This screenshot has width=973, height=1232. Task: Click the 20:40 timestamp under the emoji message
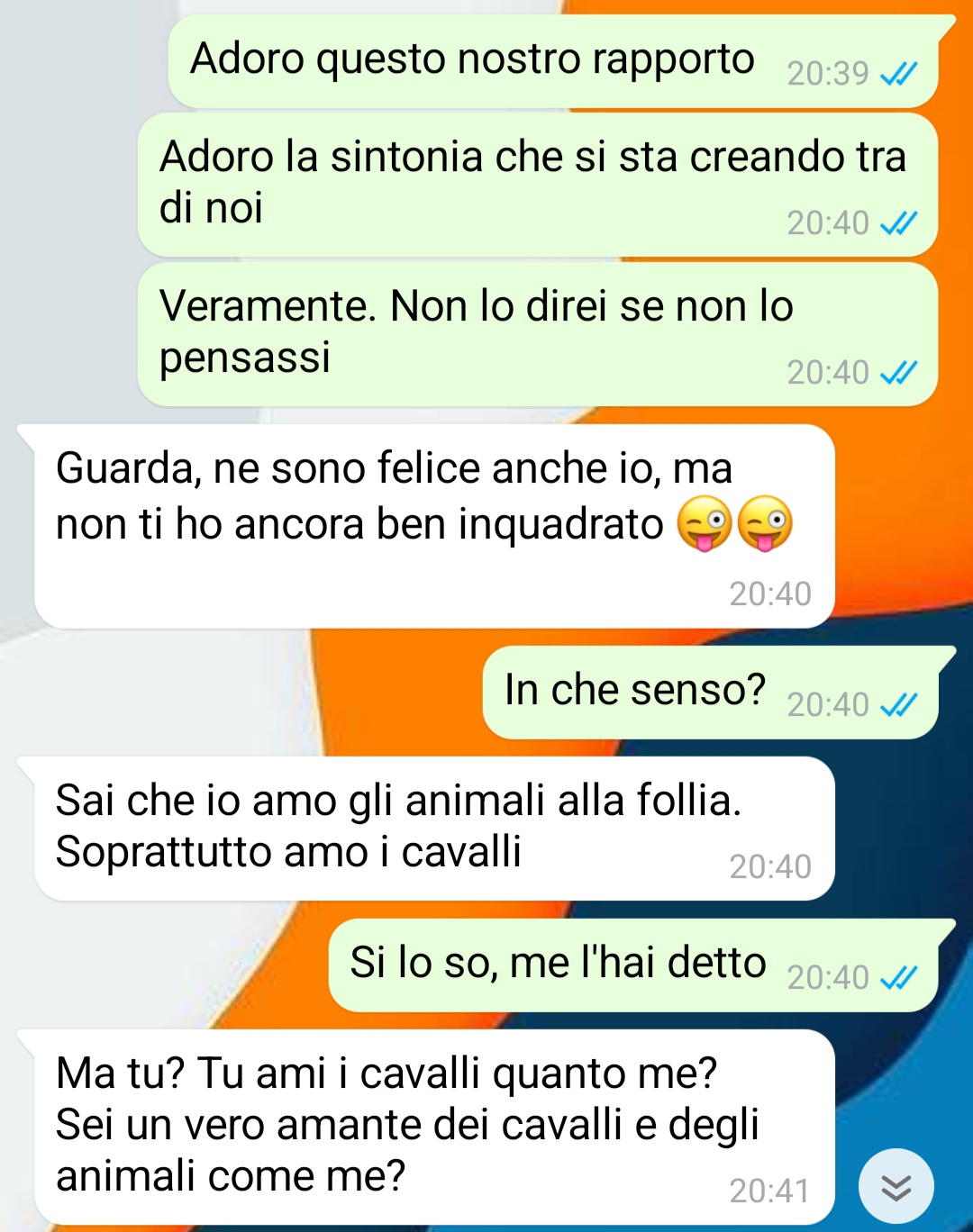point(770,593)
